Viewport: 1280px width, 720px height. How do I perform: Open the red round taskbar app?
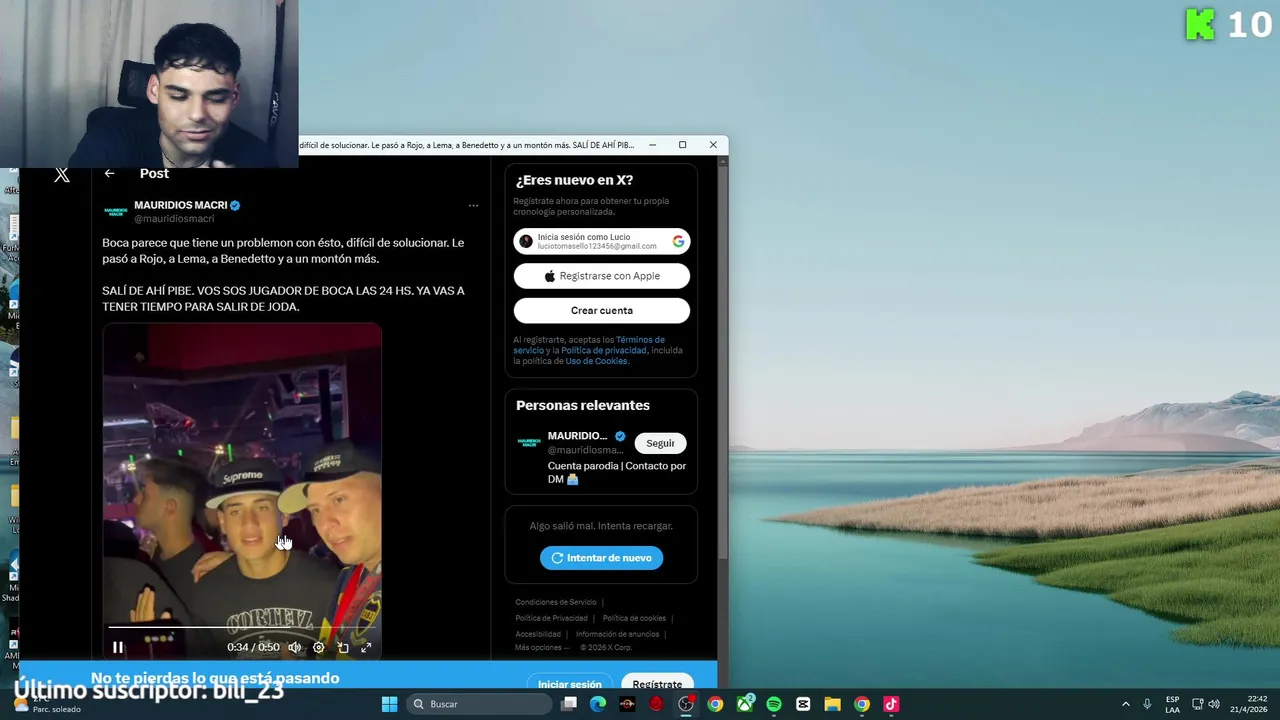coord(656,704)
